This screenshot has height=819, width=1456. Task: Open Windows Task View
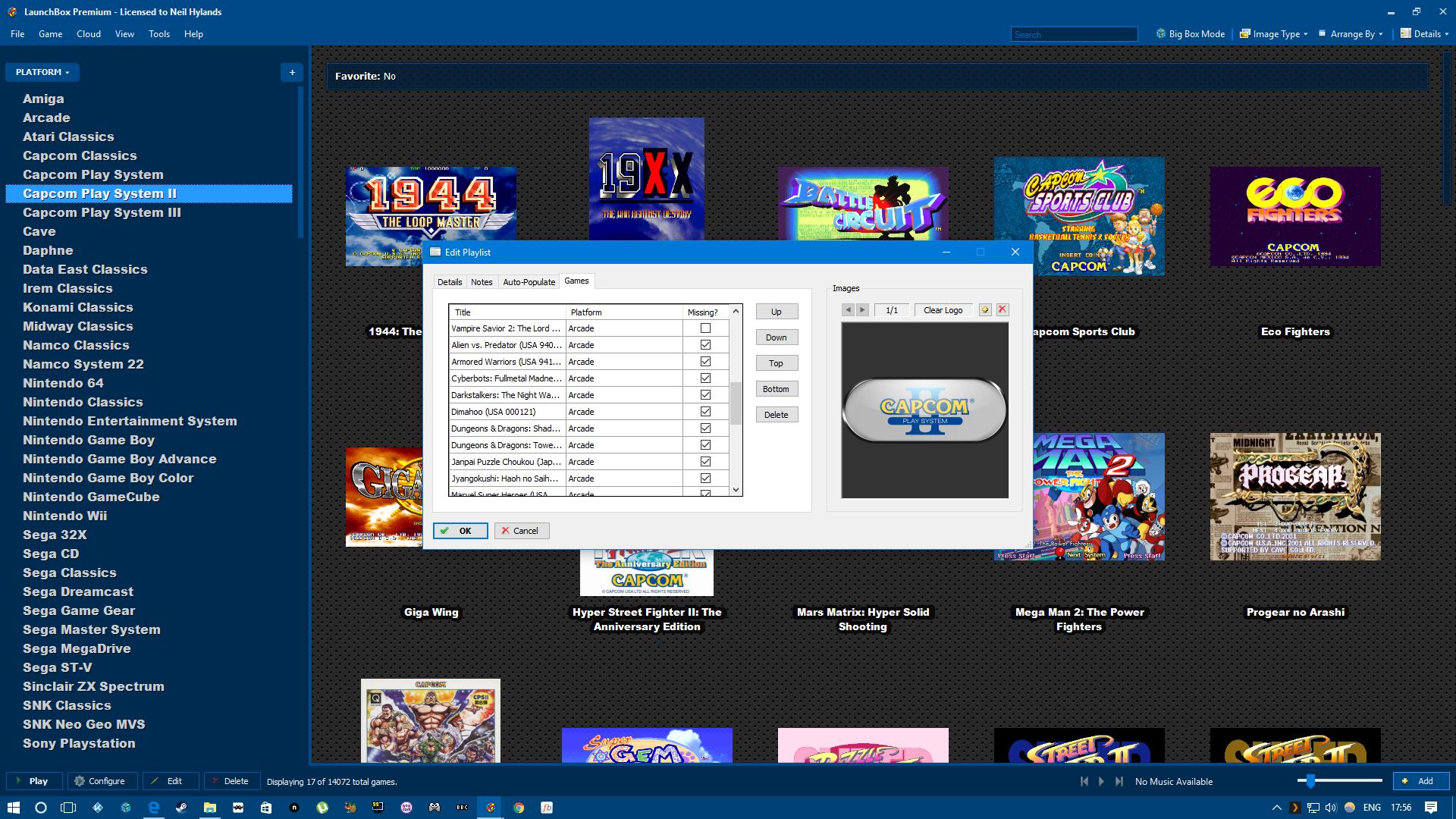coord(68,808)
